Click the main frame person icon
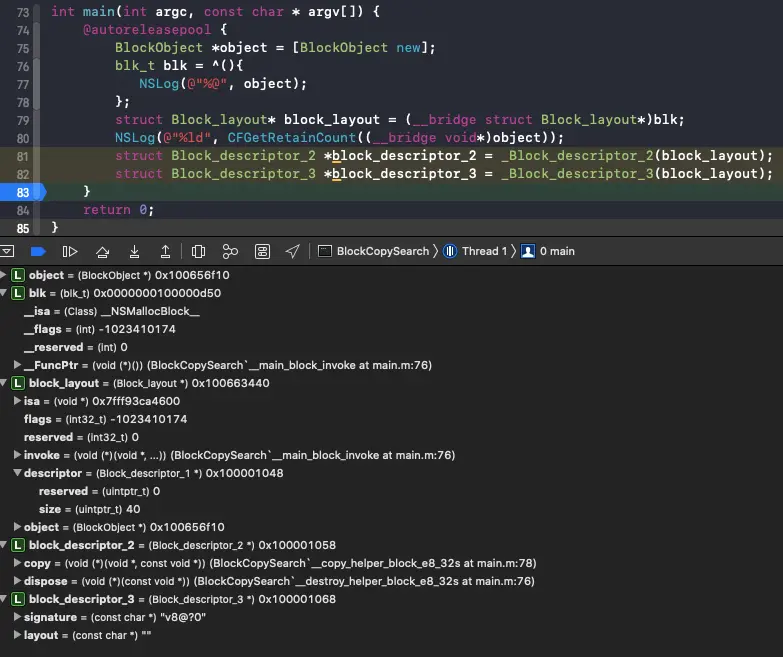 click(x=528, y=251)
